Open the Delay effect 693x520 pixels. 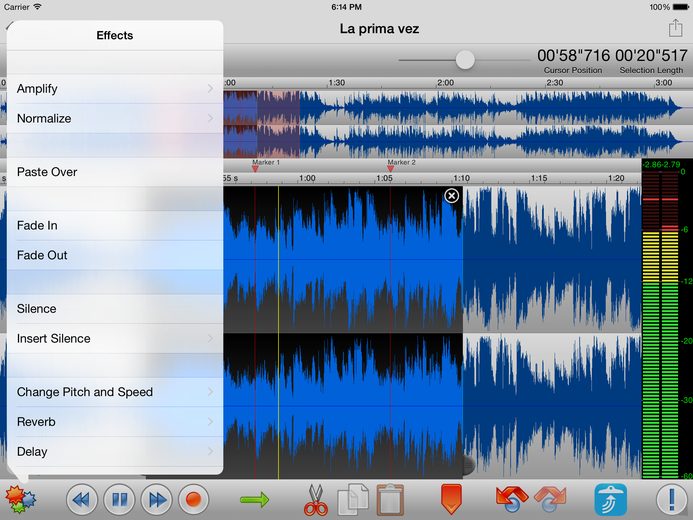click(115, 452)
